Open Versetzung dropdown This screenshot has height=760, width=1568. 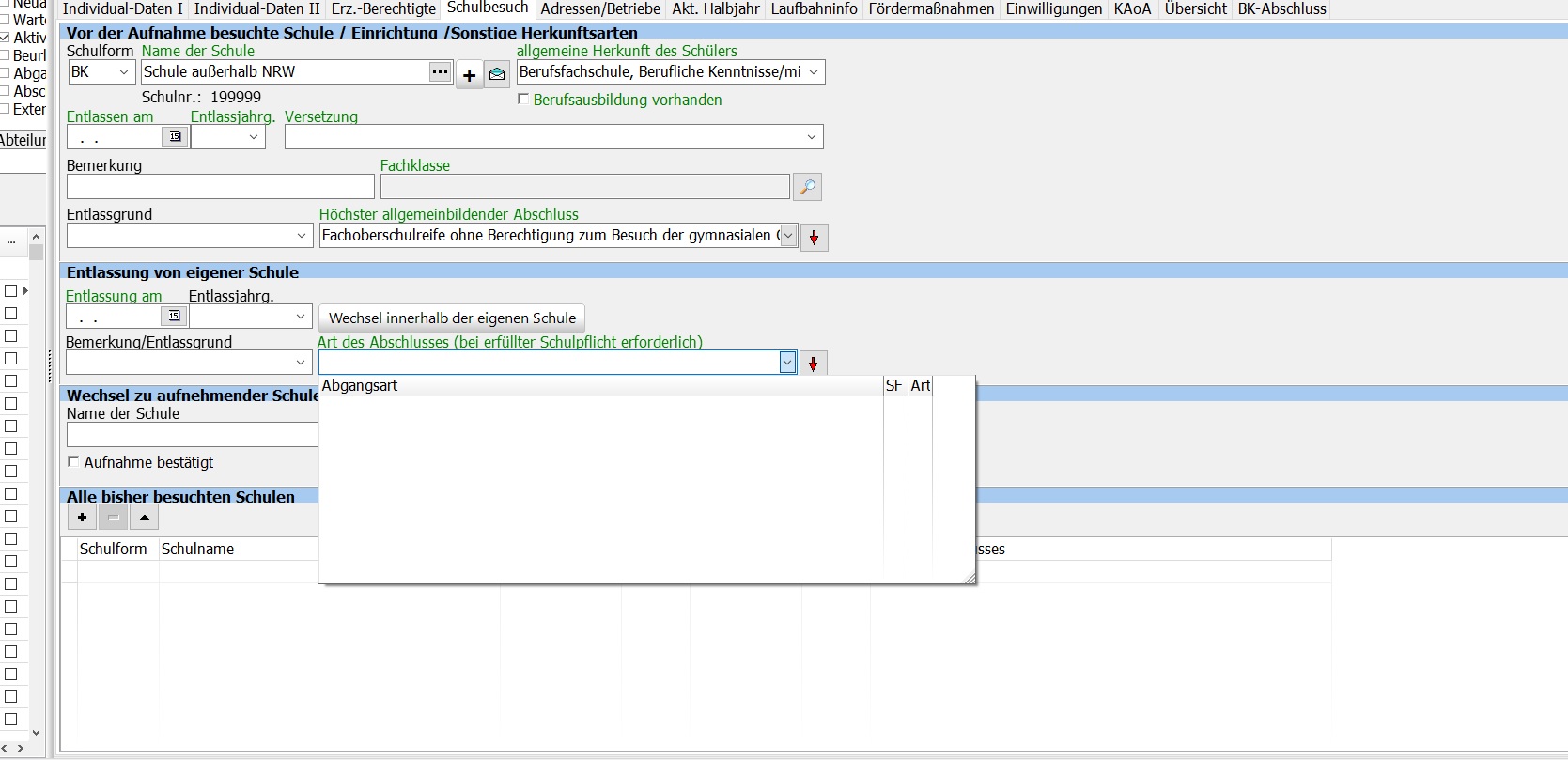point(812,137)
